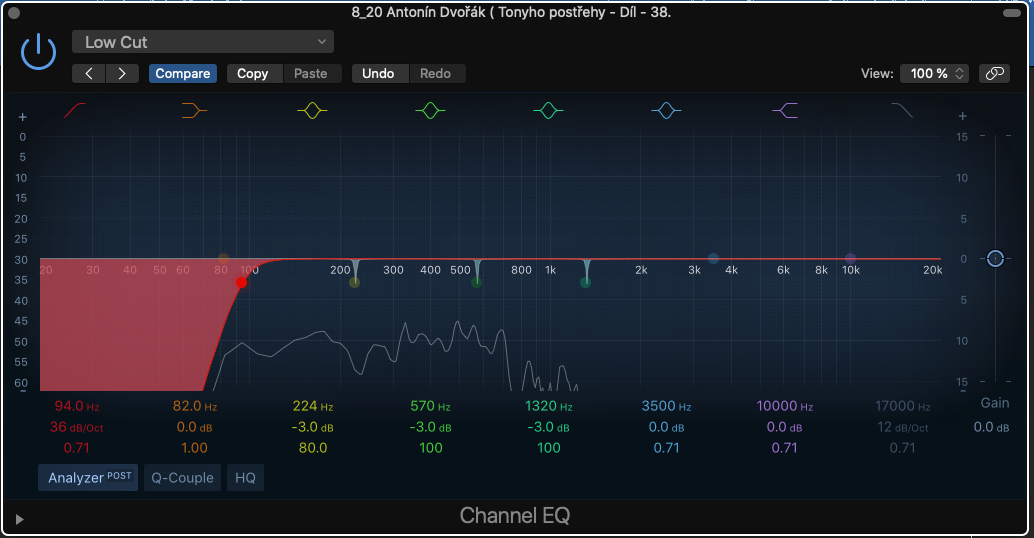Go to the previous preset arrow
The width and height of the screenshot is (1034, 538).
point(89,73)
